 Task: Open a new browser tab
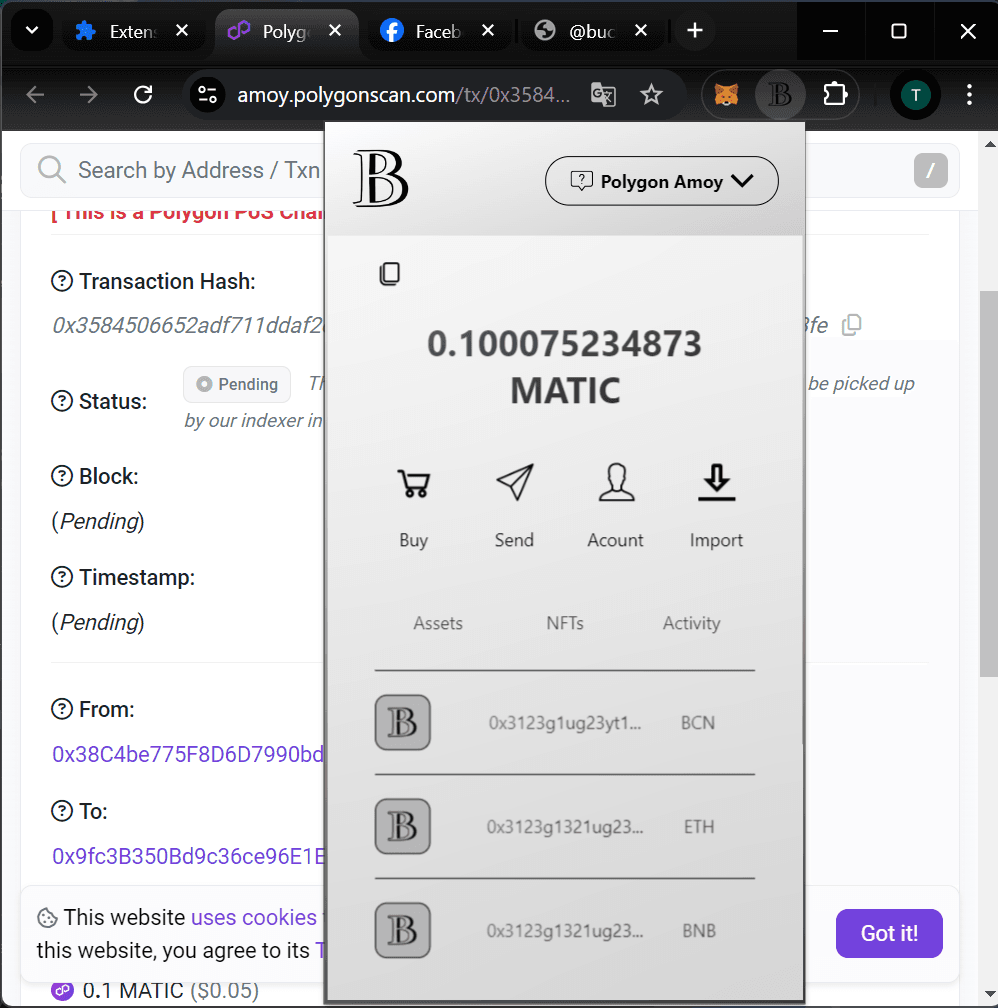[695, 30]
